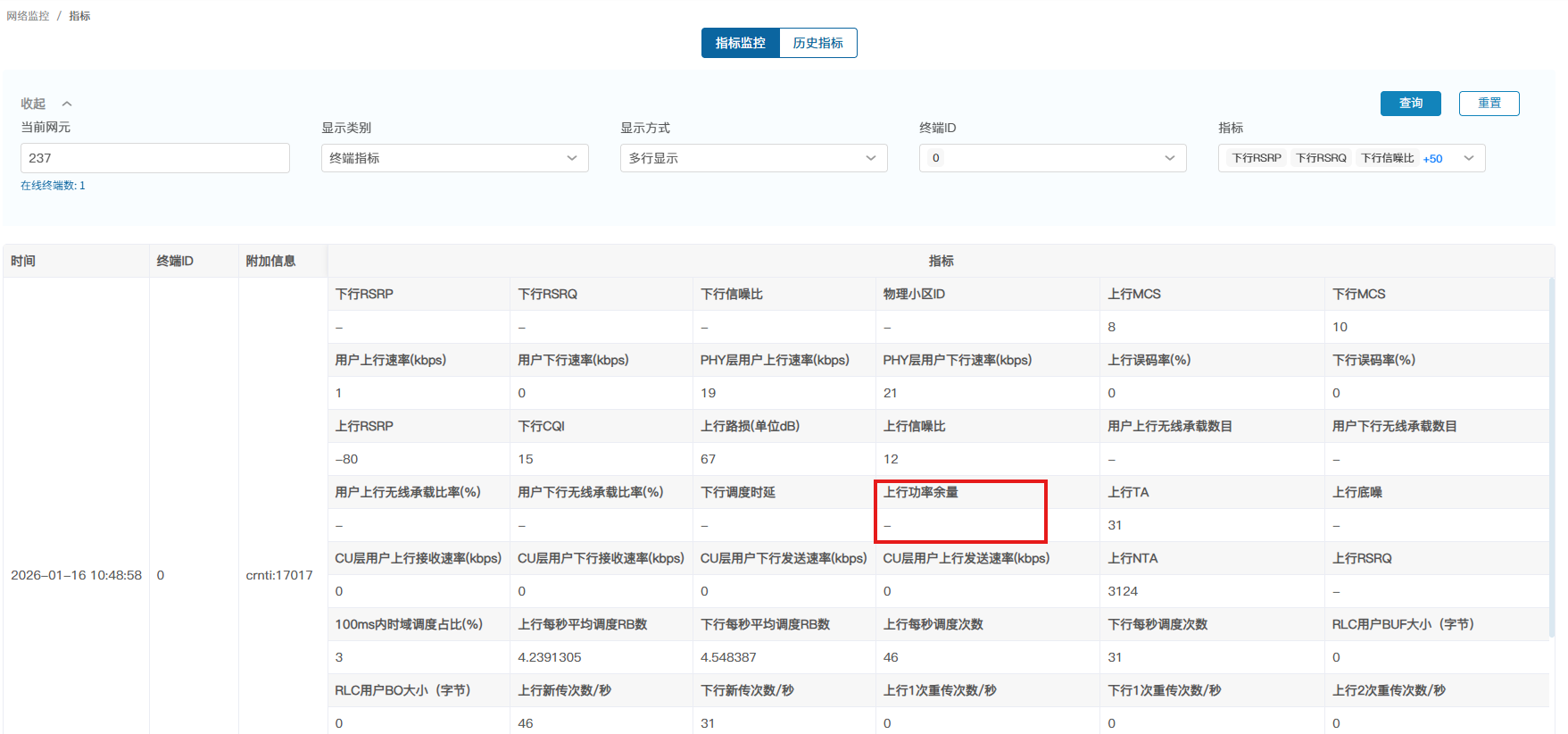
Task: Click the 下行RSRQ tag in 指标 selector
Action: (1320, 158)
